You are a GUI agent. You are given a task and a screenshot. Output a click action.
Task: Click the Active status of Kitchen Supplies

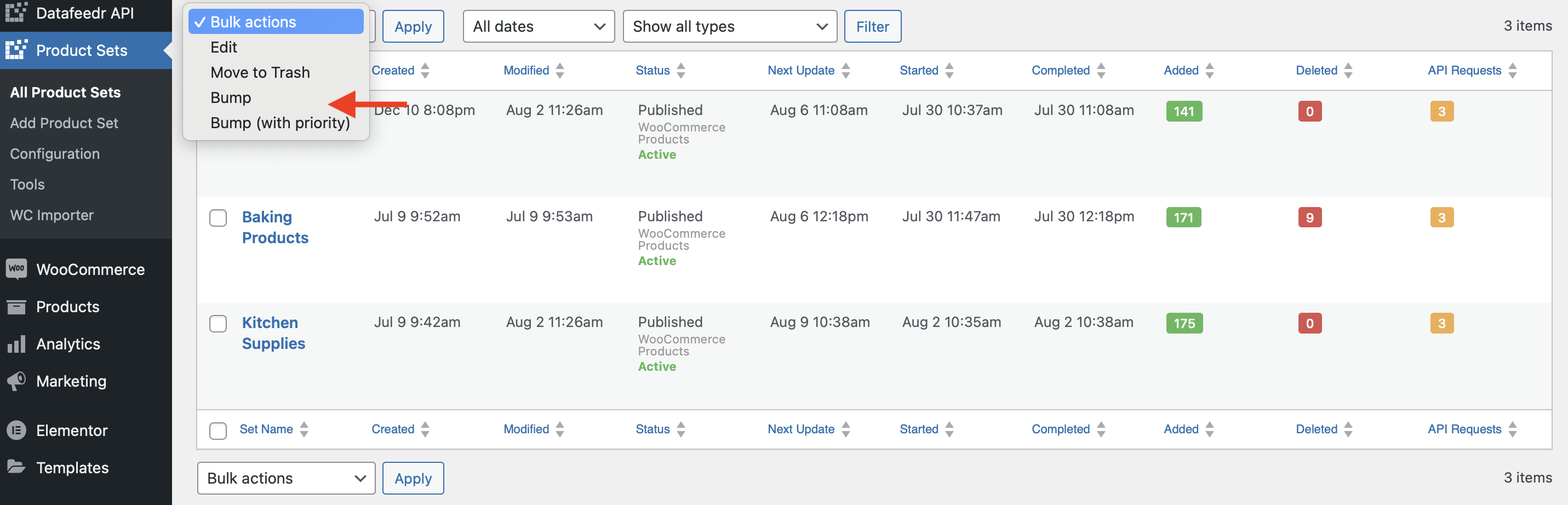(x=657, y=367)
